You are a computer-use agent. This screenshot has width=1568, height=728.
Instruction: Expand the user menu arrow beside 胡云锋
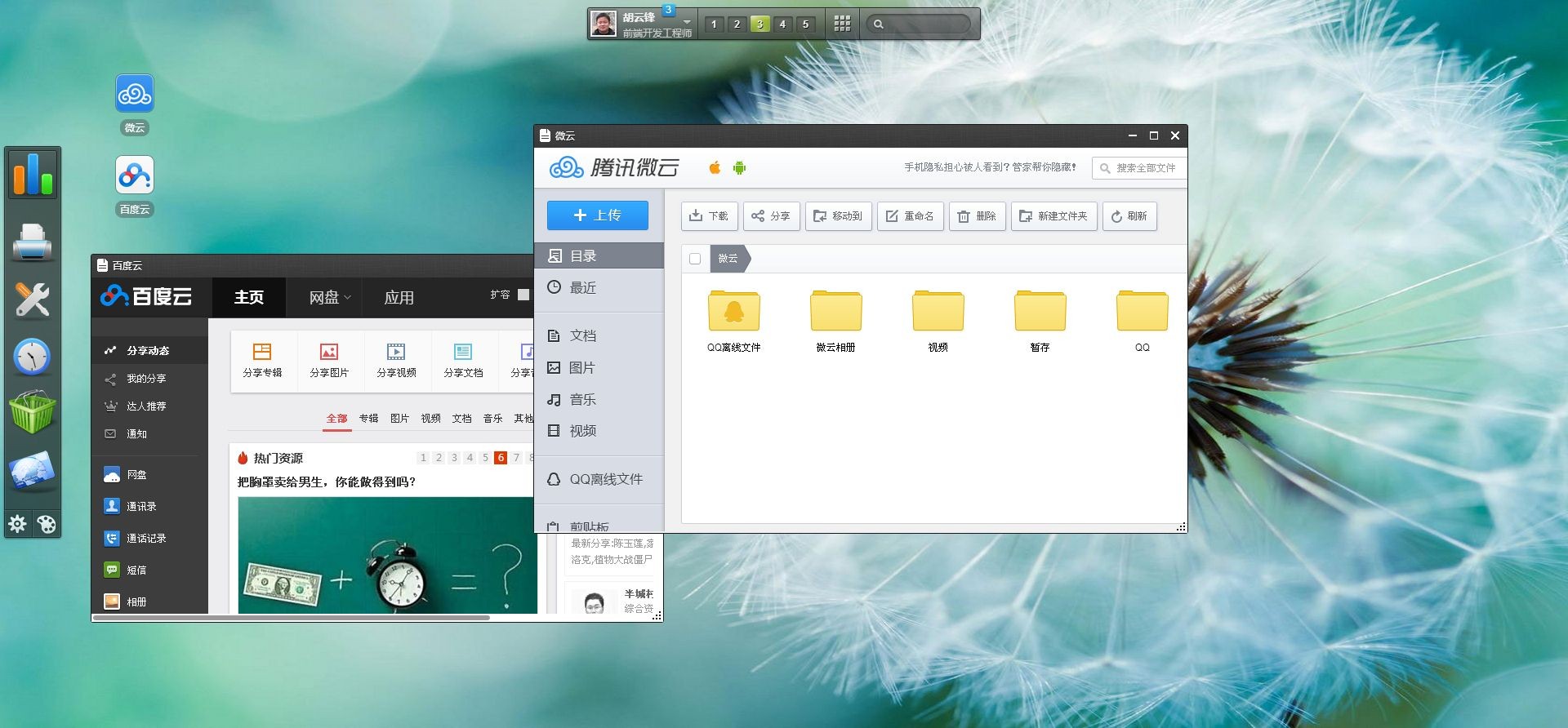pyautogui.click(x=687, y=21)
